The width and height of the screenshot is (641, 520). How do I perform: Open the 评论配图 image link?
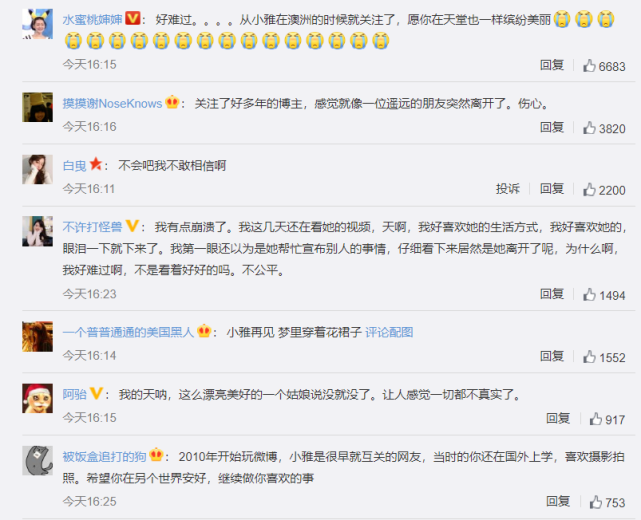389,332
